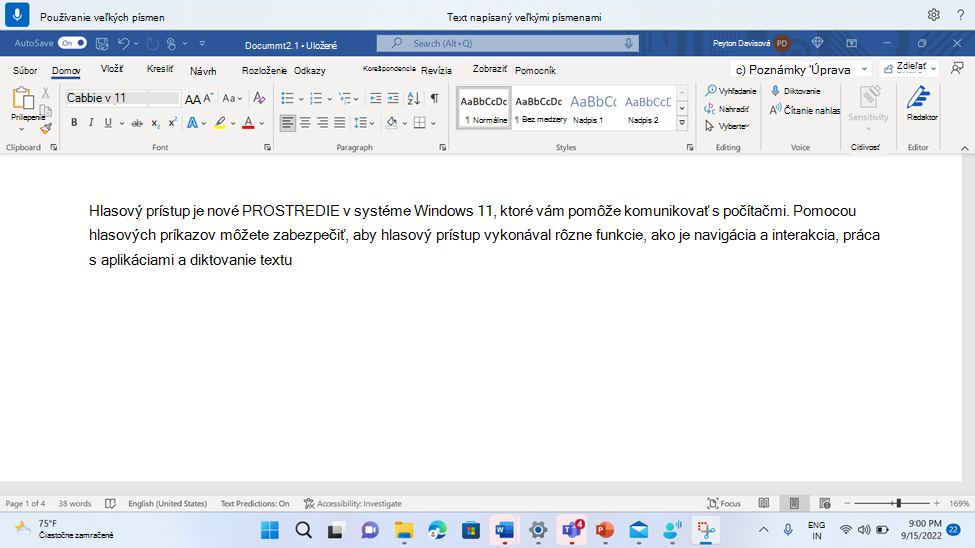Align text left

(x=287, y=123)
